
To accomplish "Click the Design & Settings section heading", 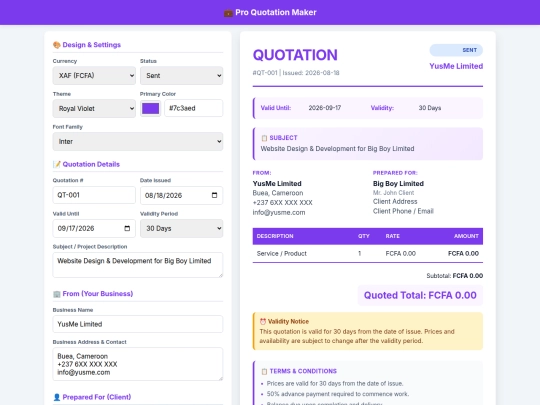I will pyautogui.click(x=92, y=45).
